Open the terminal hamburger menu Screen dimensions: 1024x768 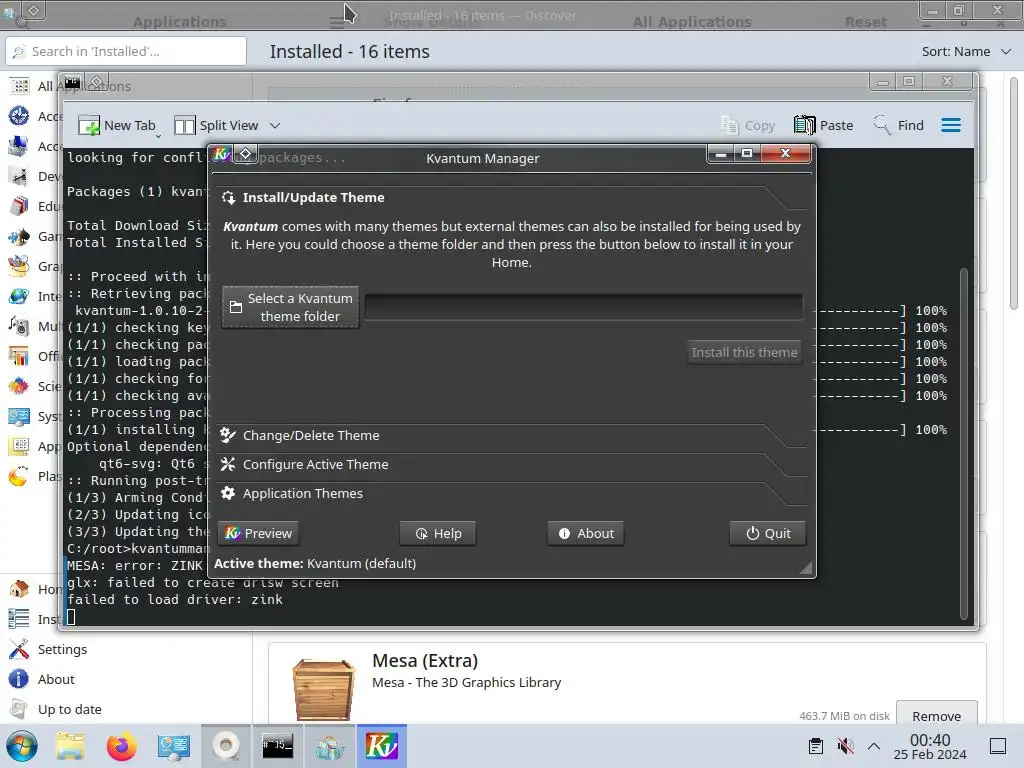(951, 125)
